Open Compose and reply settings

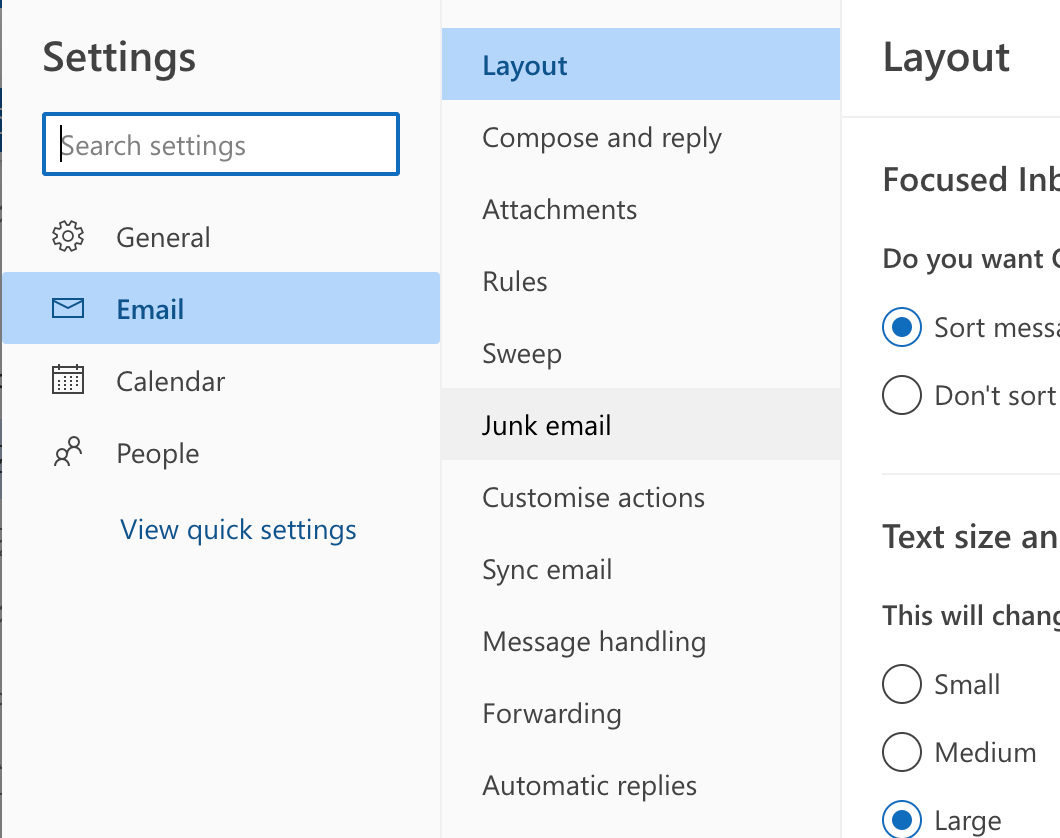coord(601,138)
